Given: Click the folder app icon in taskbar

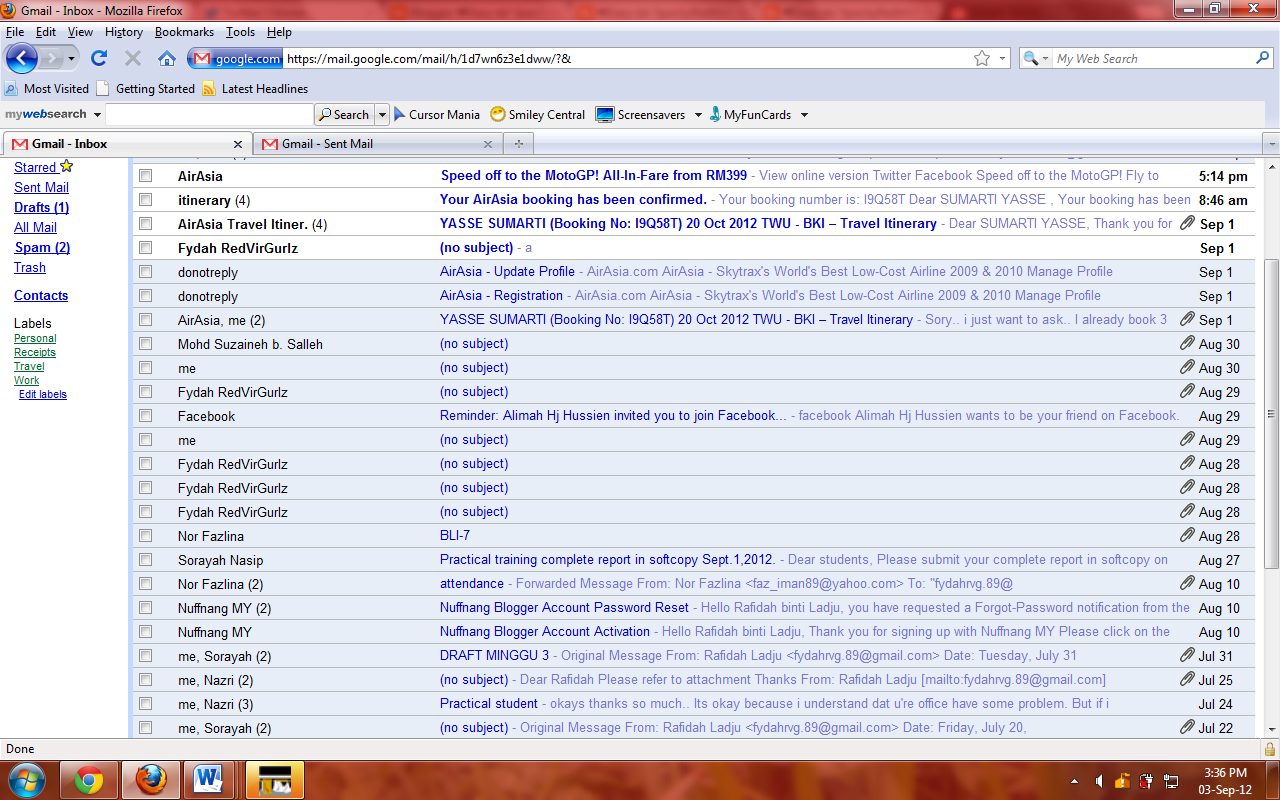Looking at the screenshot, I should [275, 779].
